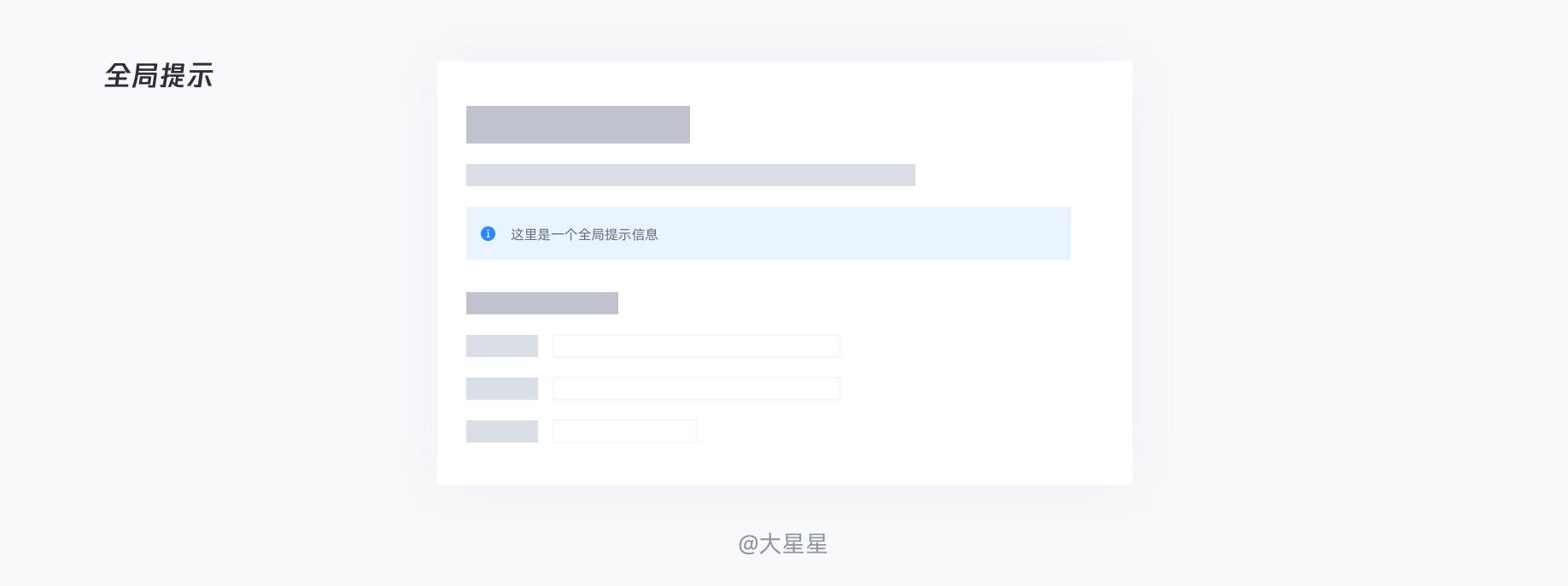Click the alert text 这里是一个全局提示信息

584,234
